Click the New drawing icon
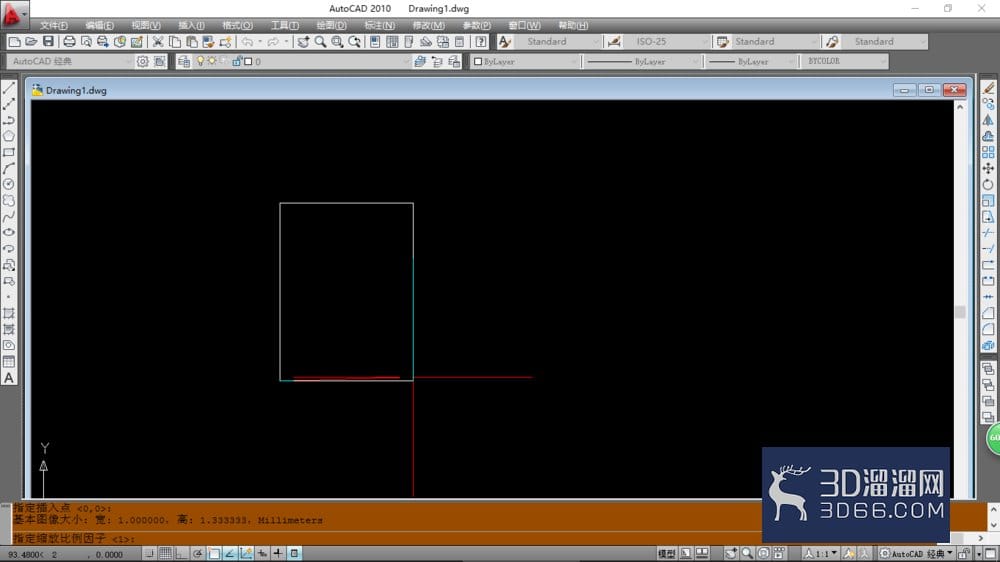 pos(15,41)
